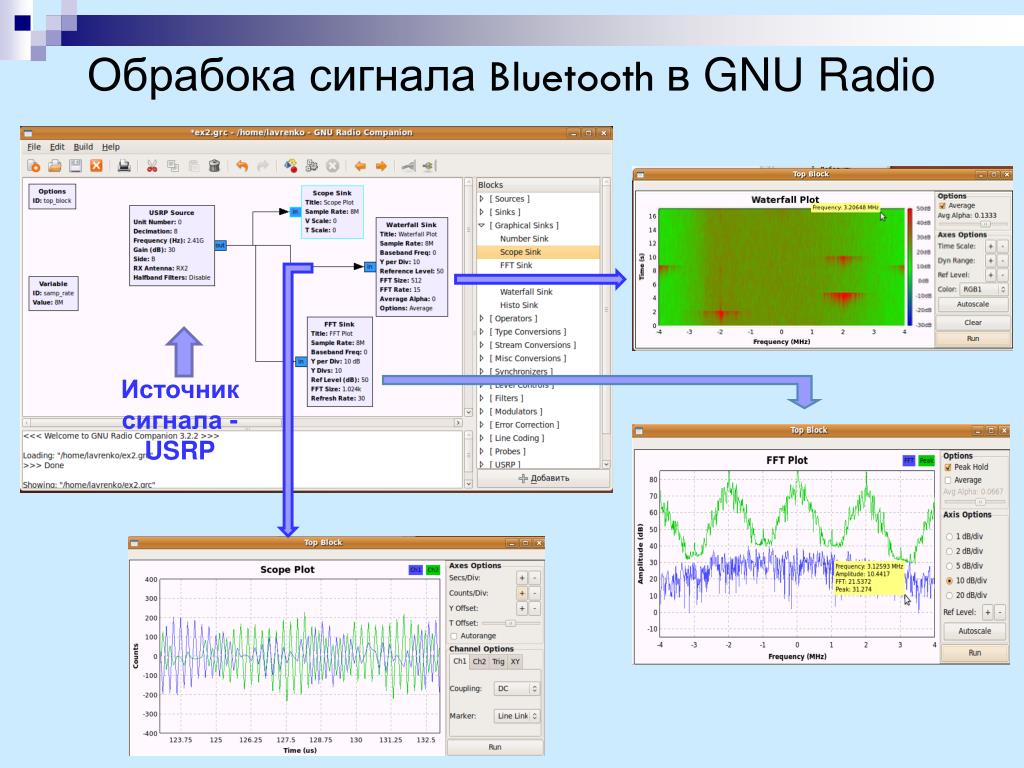Click Ref Level plus button in FFT Plot window
Screen dimensions: 1024x768
click(987, 612)
